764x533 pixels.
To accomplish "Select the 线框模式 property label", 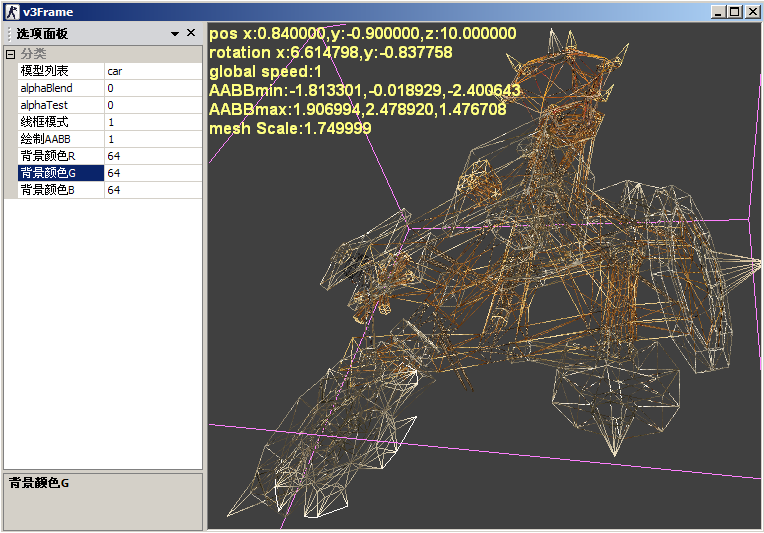I will [x=60, y=122].
